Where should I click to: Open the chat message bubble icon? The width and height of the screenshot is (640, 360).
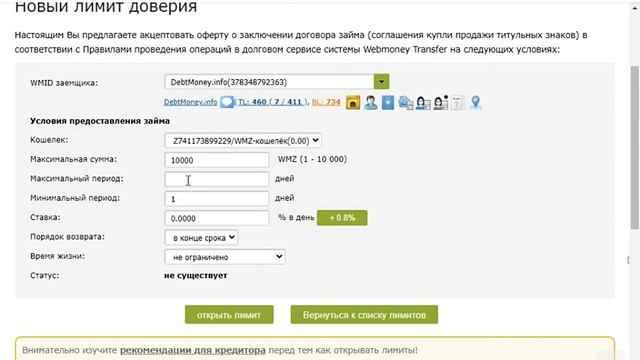coord(227,102)
